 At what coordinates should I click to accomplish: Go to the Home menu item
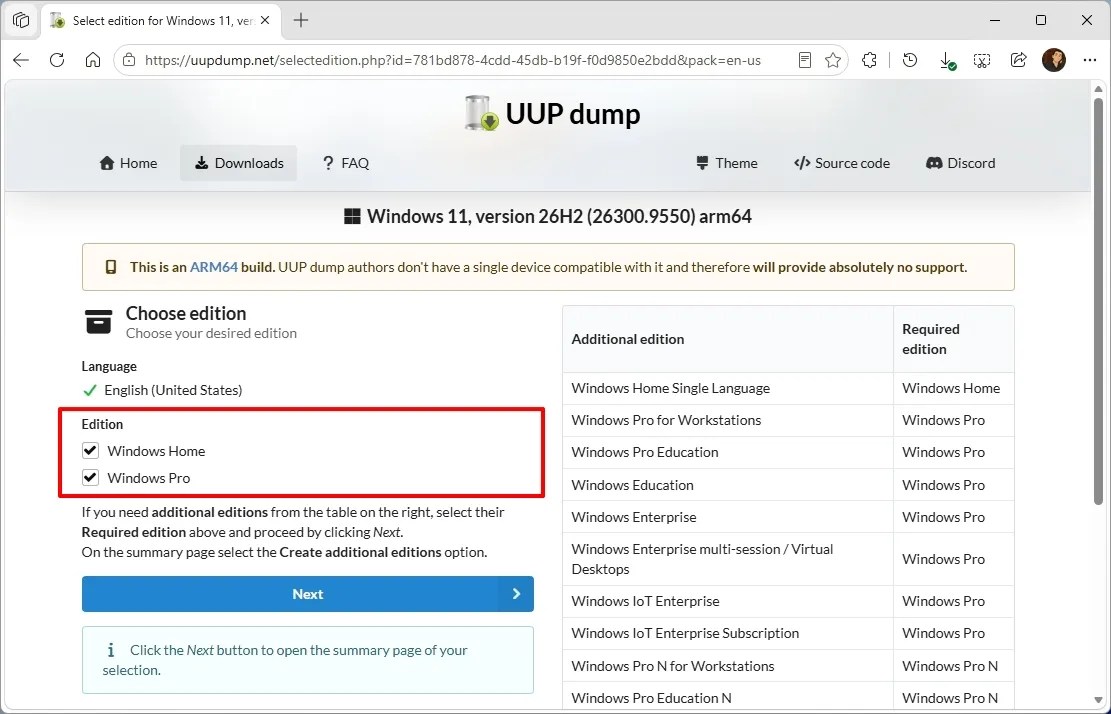128,163
